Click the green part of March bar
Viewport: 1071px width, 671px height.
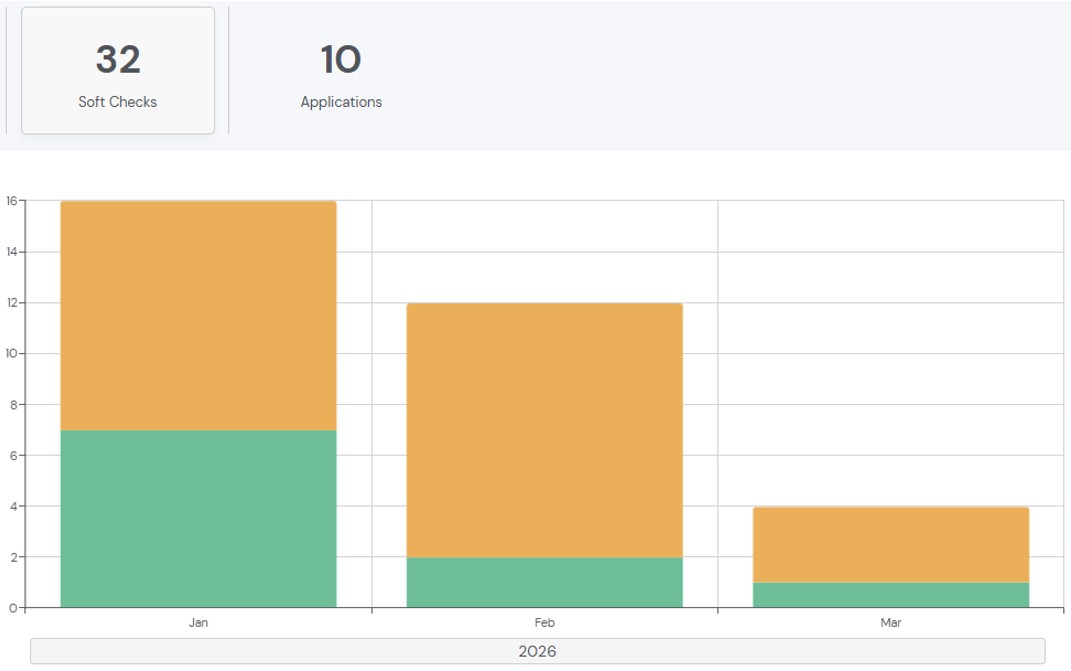[890, 595]
